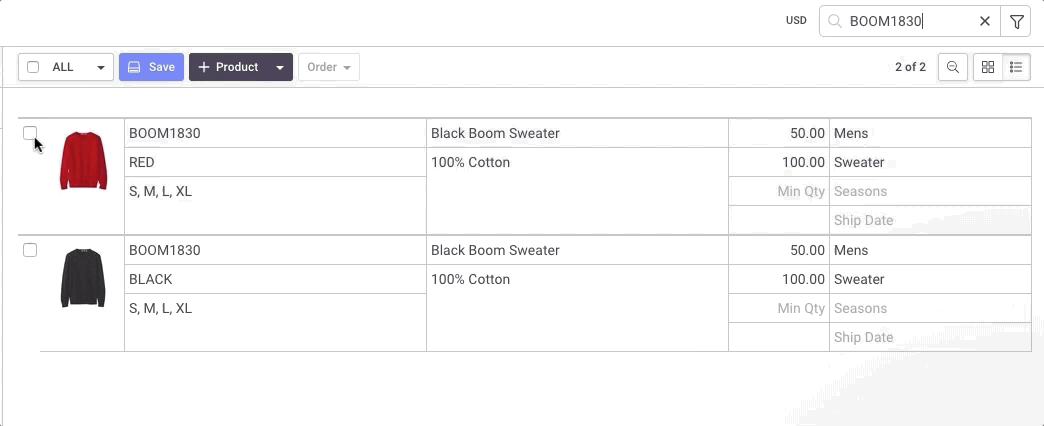Switch to grid view

(988, 67)
